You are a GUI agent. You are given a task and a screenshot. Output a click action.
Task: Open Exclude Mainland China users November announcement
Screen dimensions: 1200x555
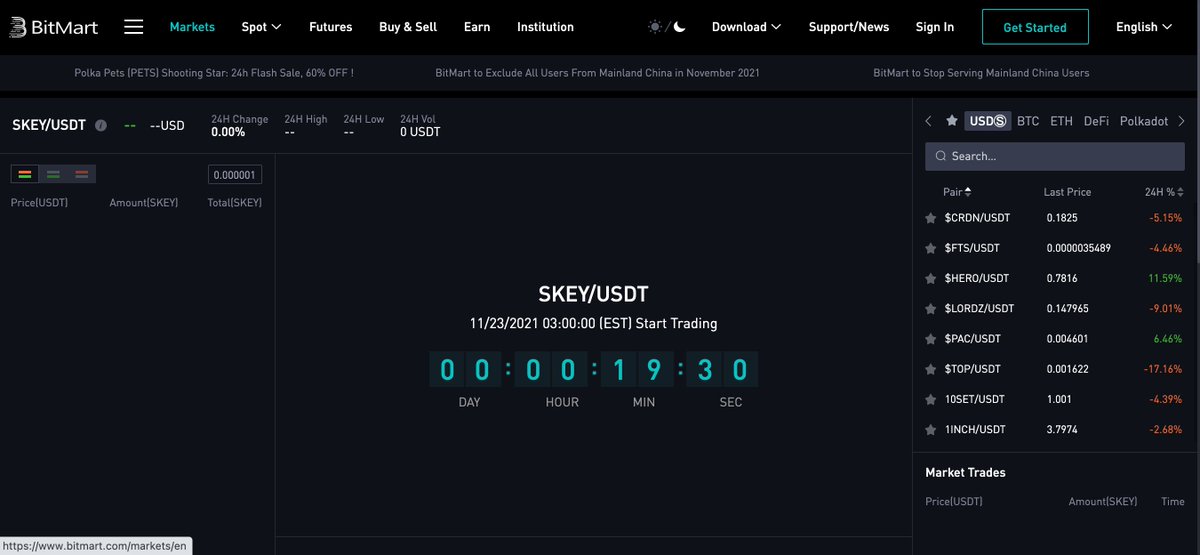(x=598, y=73)
